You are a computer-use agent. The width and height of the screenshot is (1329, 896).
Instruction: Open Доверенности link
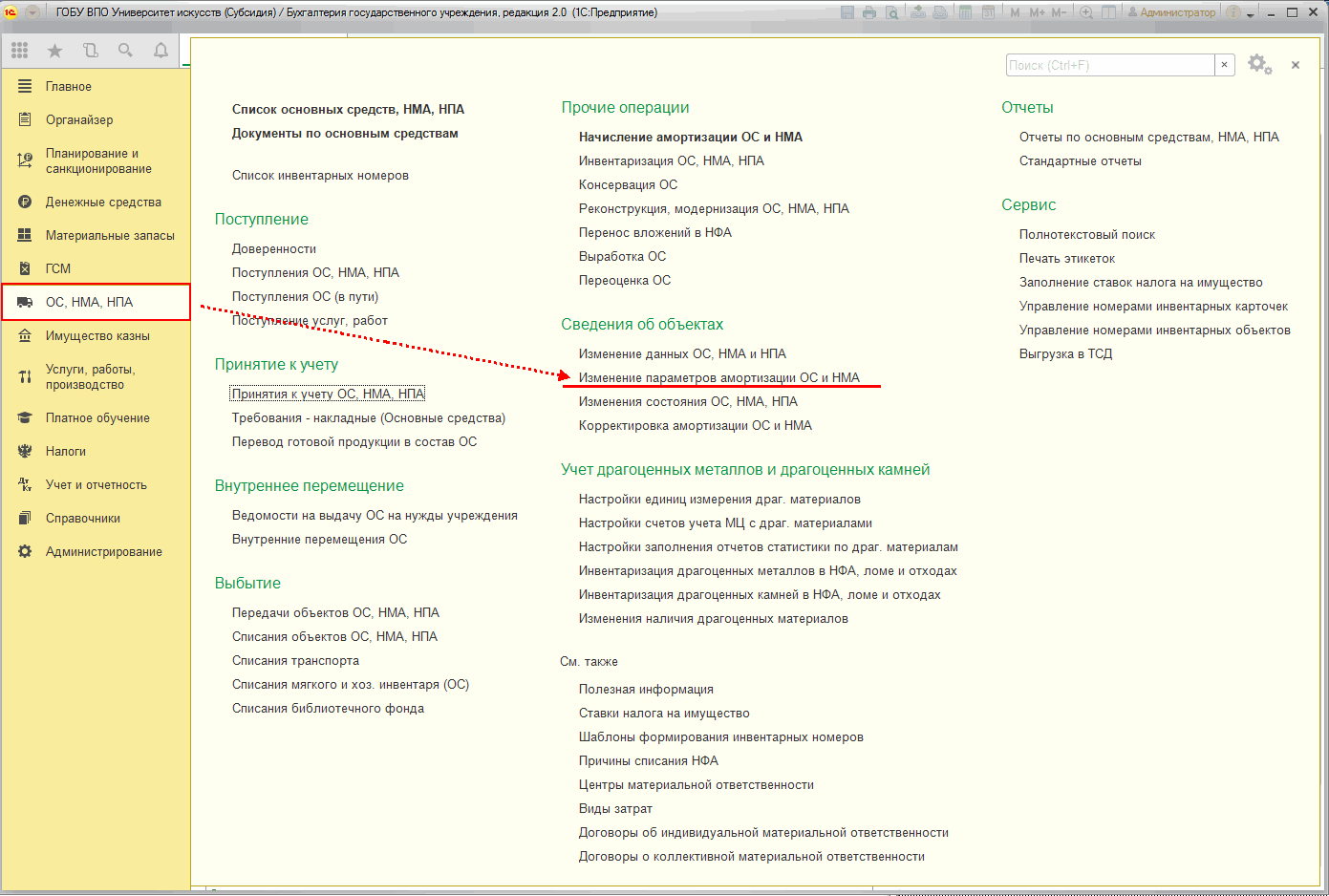(274, 248)
